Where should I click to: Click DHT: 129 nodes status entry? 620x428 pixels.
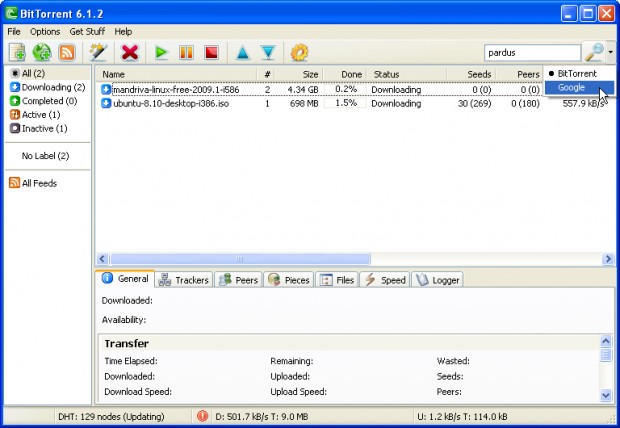111,417
